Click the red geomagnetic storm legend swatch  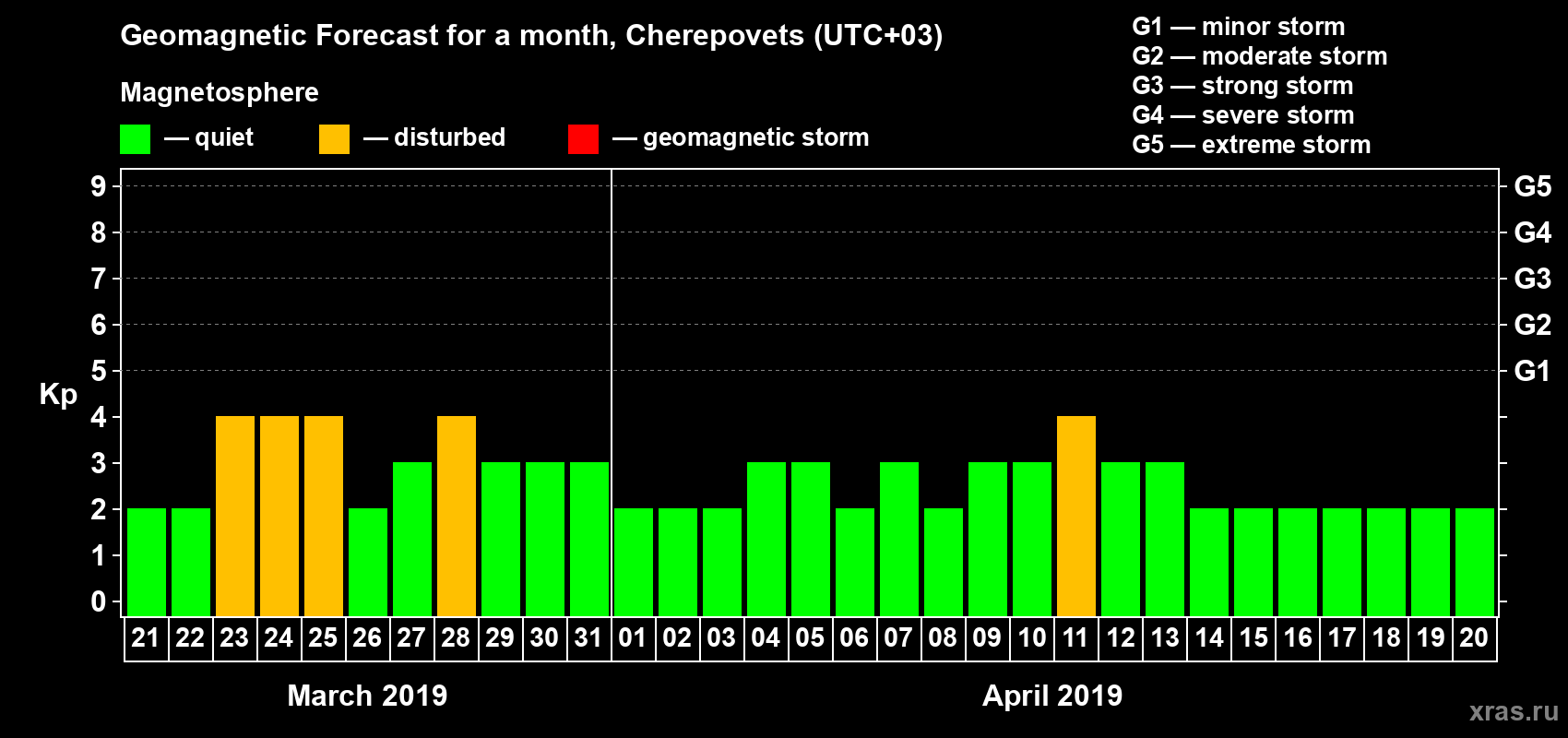point(583,139)
